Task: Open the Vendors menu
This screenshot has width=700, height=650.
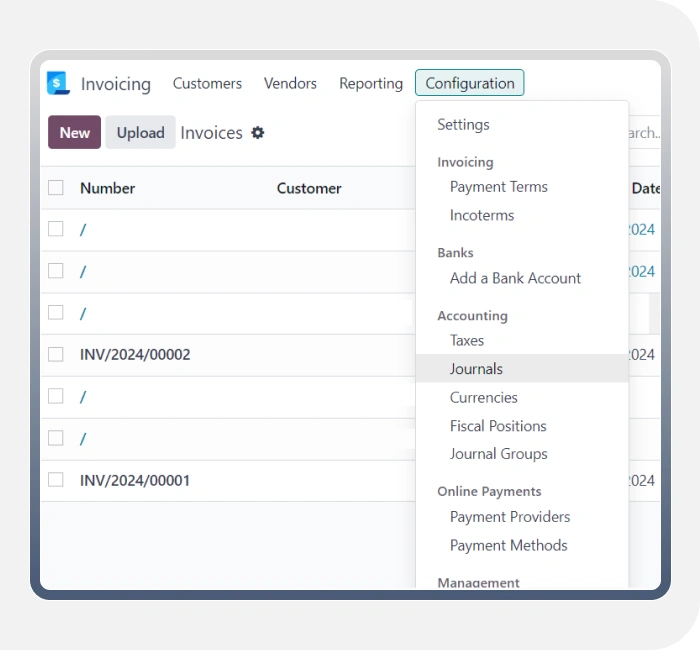Action: coord(290,83)
